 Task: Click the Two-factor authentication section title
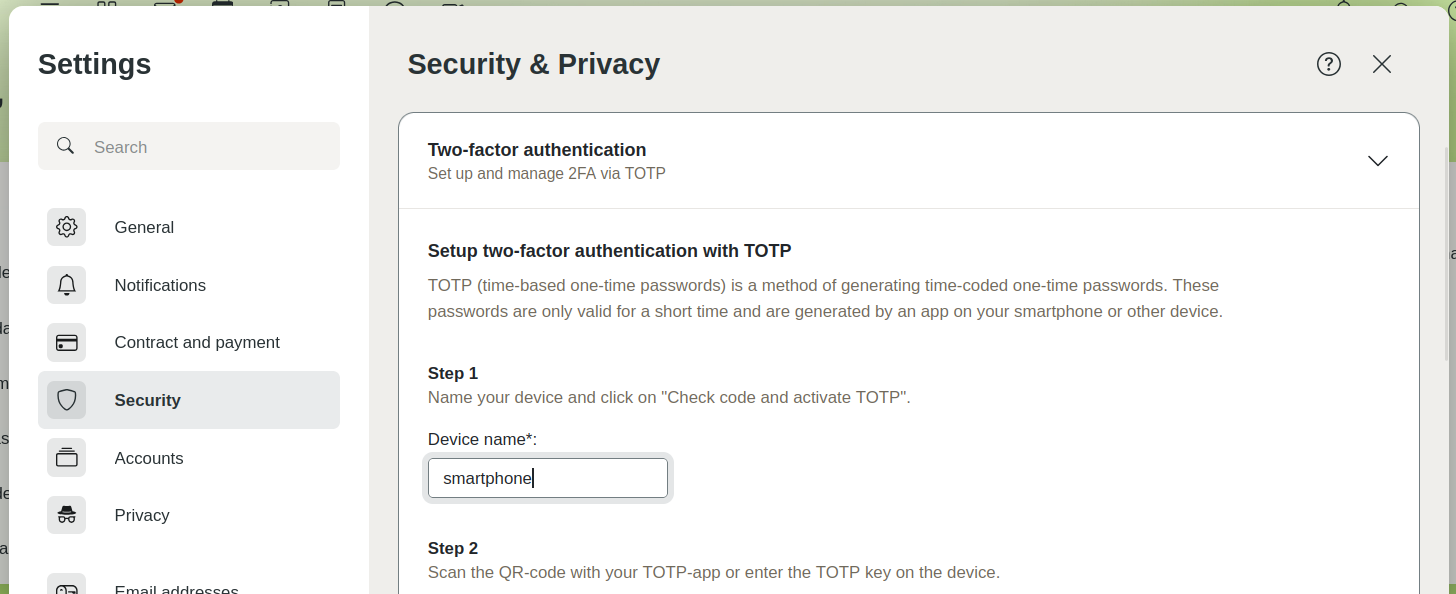537,150
